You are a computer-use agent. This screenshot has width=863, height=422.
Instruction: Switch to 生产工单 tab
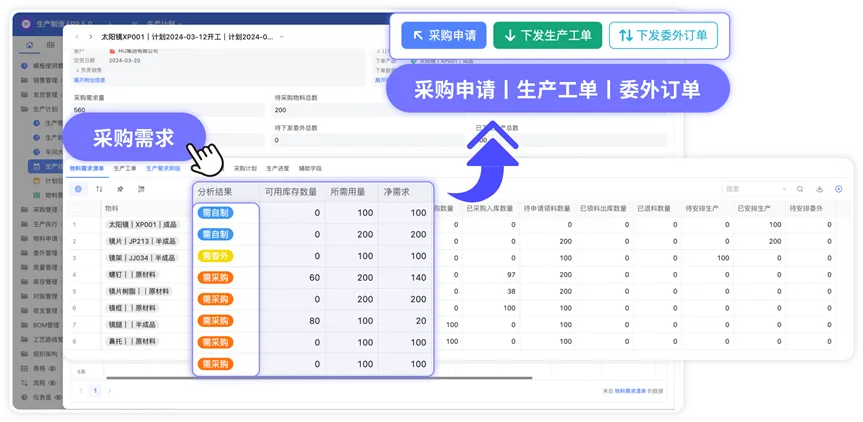(125, 168)
